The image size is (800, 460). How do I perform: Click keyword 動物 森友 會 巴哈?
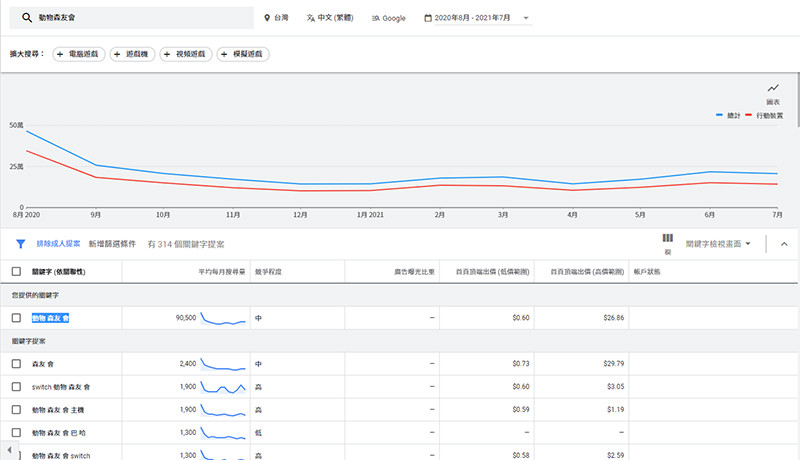(59, 433)
